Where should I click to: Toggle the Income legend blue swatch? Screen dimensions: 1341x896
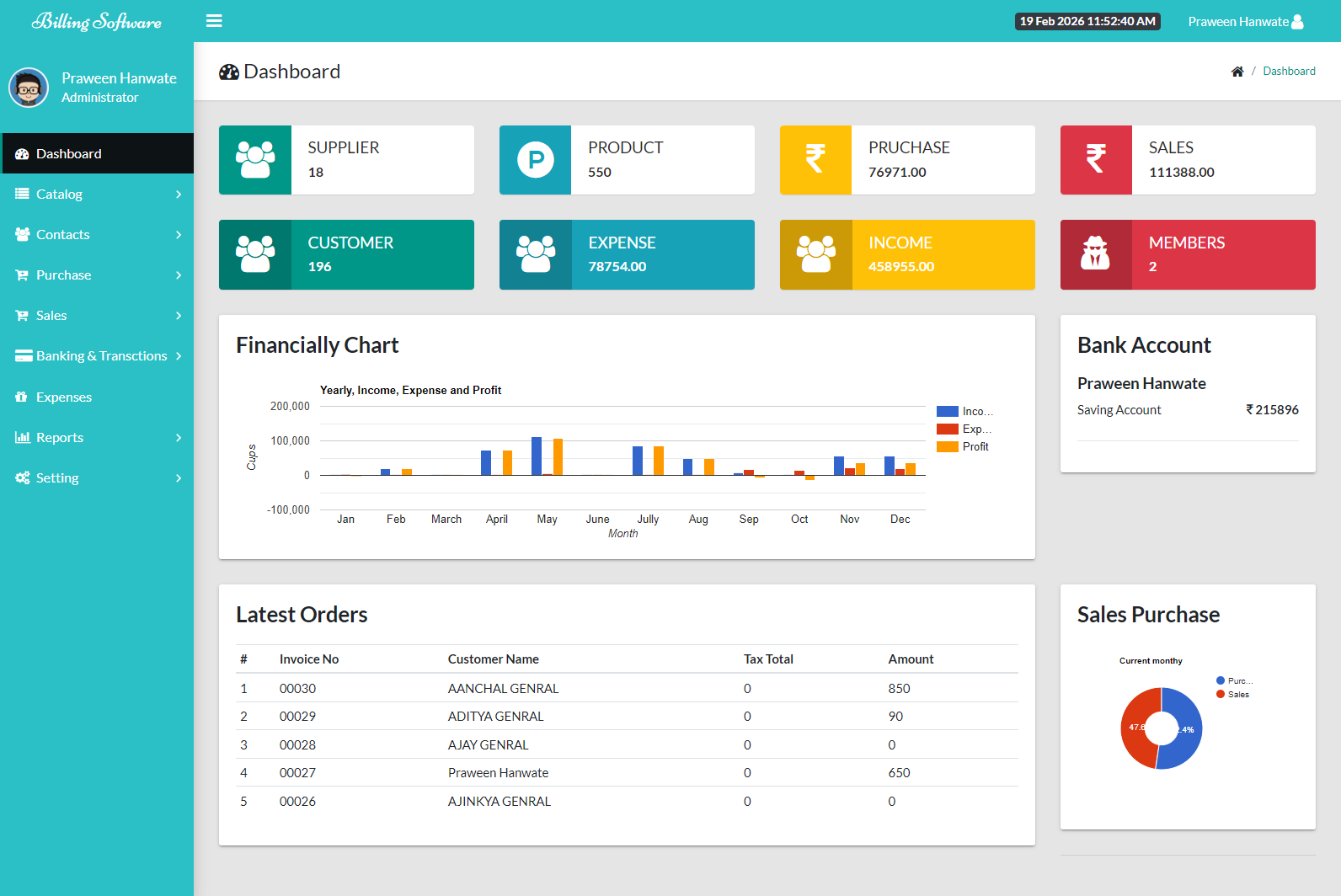948,412
